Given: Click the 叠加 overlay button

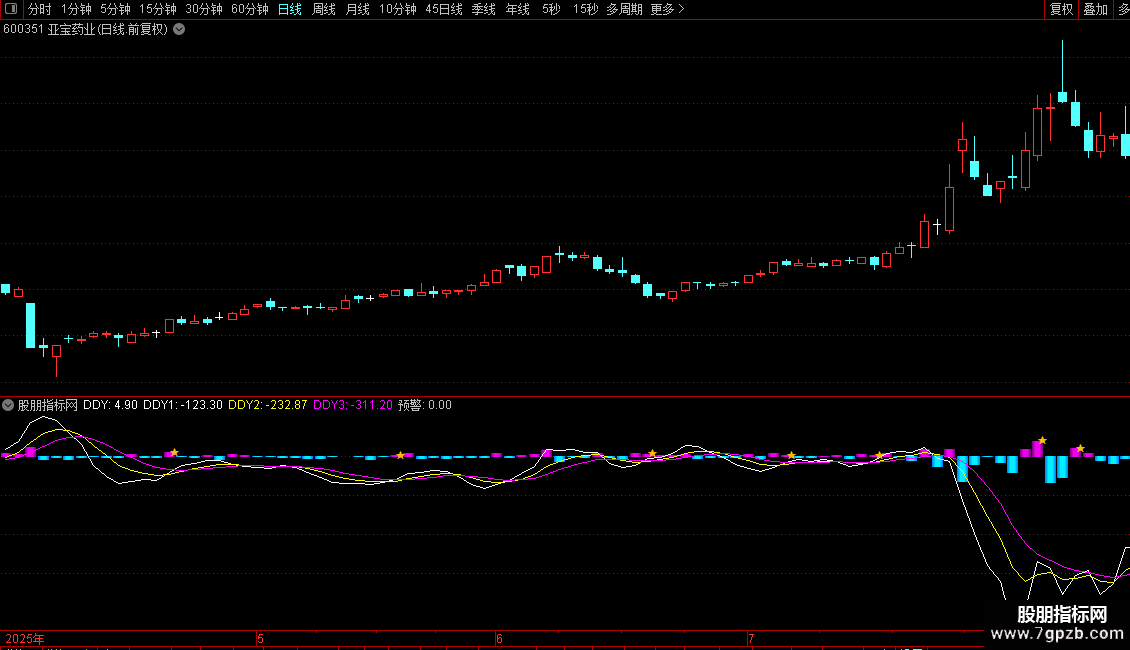Looking at the screenshot, I should click(x=1095, y=9).
